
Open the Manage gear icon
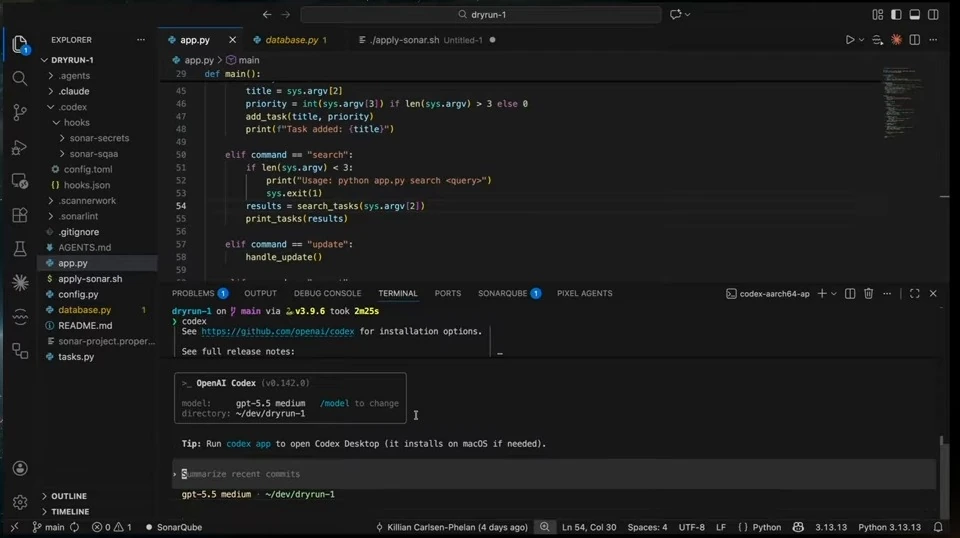pos(20,503)
